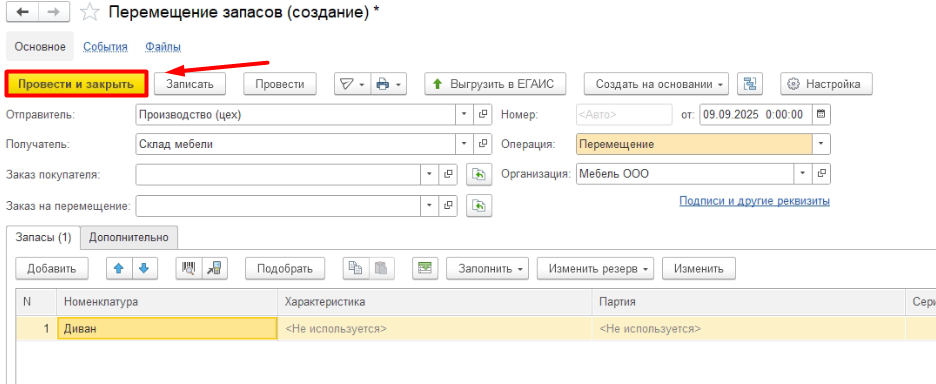Click Добавить to add a row
Screen dimensions: 936x384
[x=52, y=268]
